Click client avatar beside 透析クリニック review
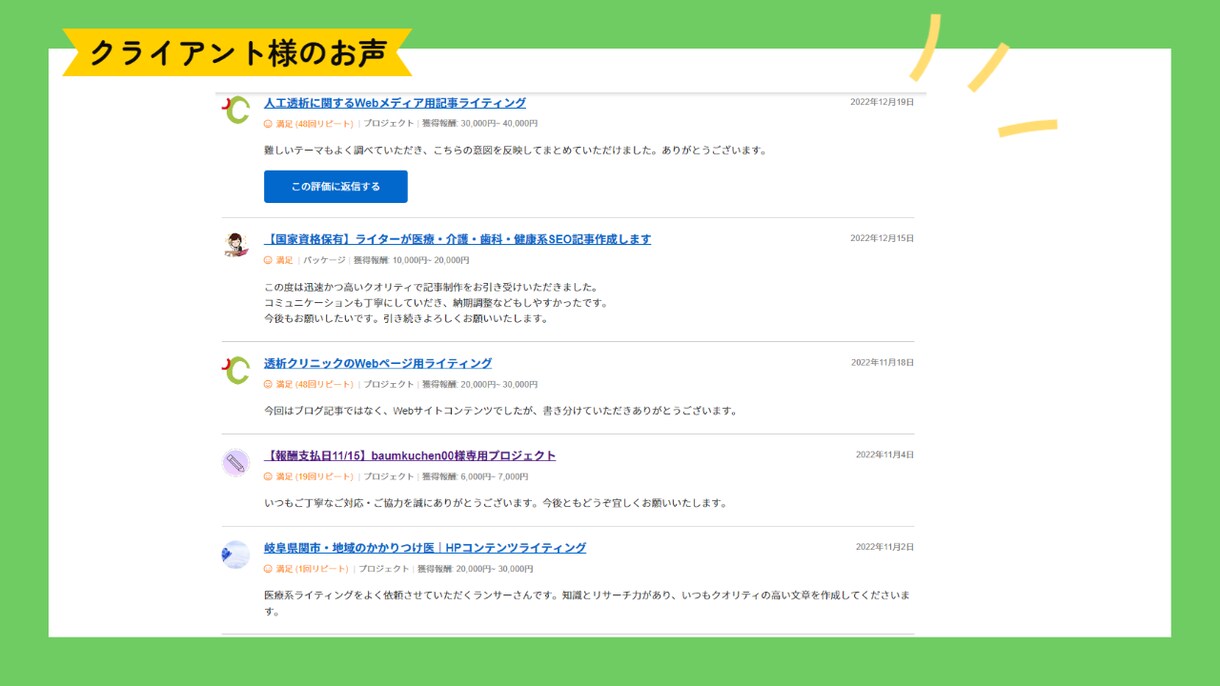1220x686 pixels. 236,370
